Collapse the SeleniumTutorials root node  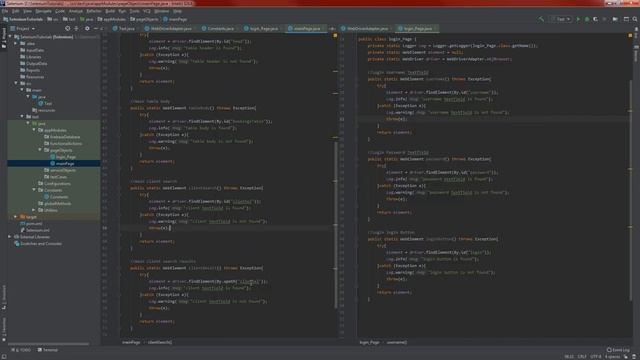click(x=10, y=37)
